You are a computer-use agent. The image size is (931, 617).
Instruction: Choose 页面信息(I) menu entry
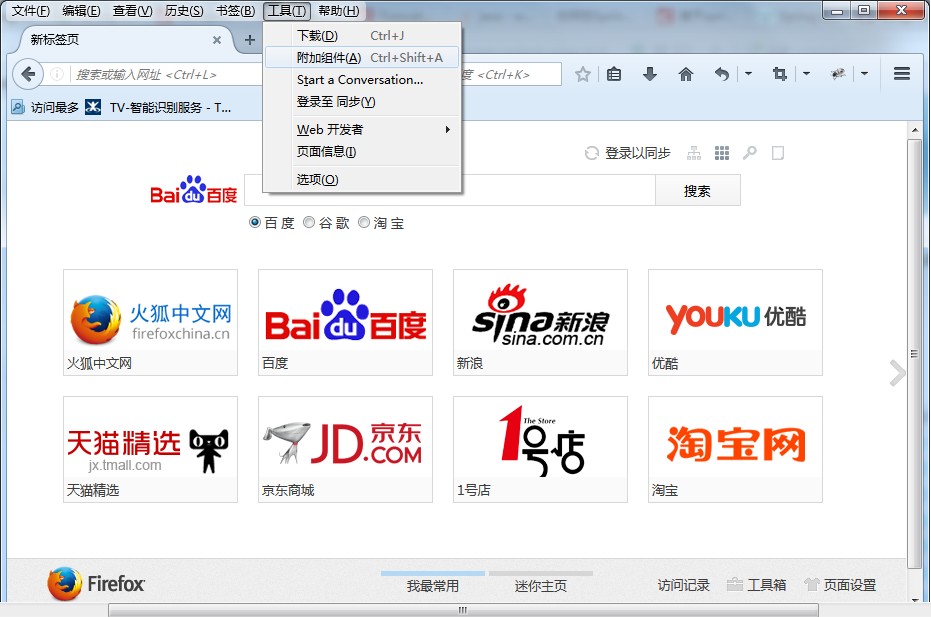[362, 151]
